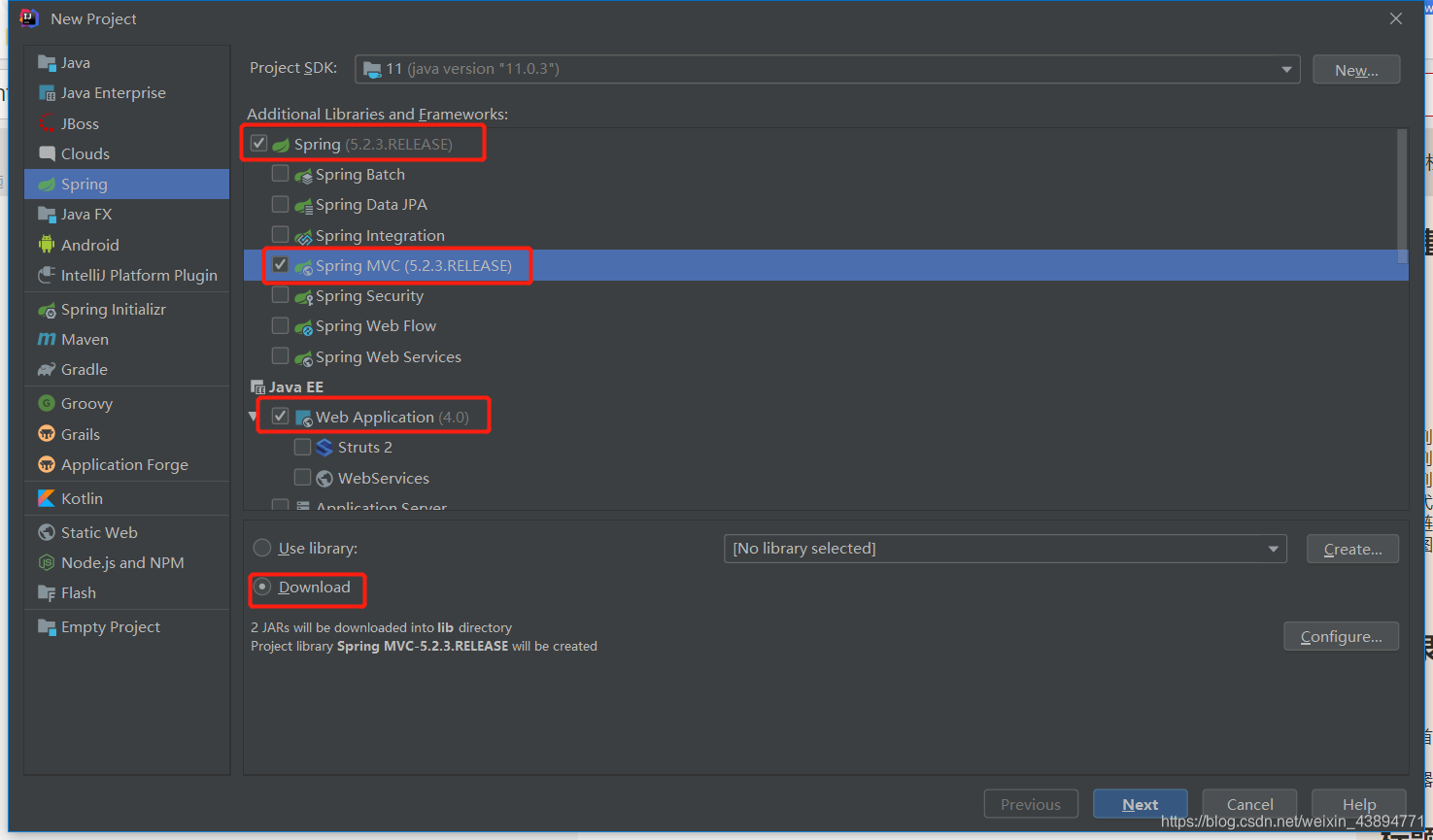The width and height of the screenshot is (1433, 840).
Task: Click the Cancel button
Action: (1249, 804)
